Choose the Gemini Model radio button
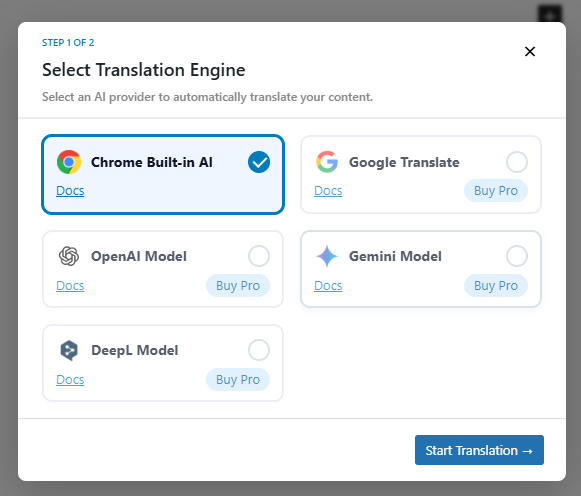Screen dimensions: 581x496 click(517, 256)
